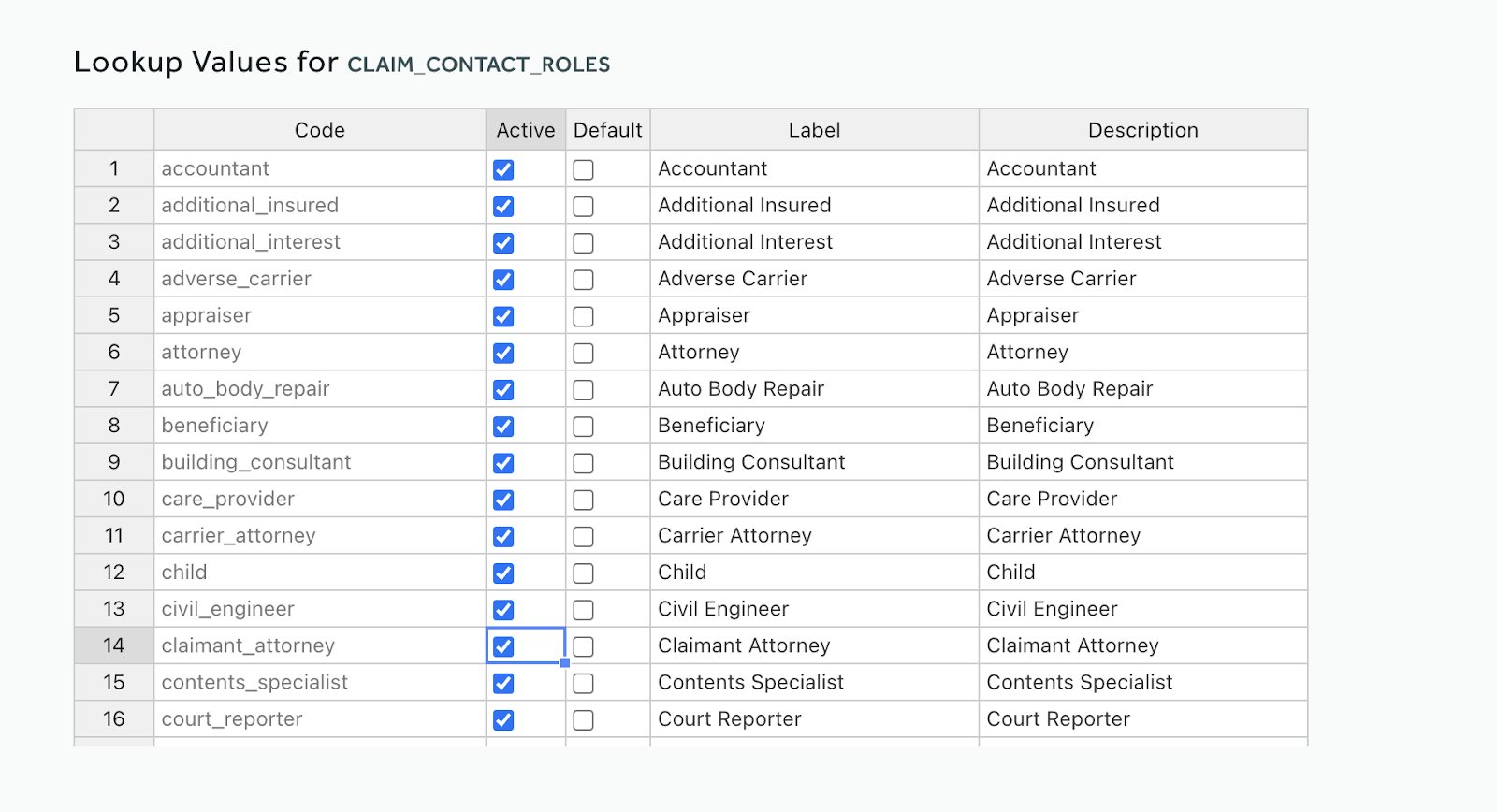Click the Label column header
This screenshot has width=1497, height=812.
coord(815,130)
